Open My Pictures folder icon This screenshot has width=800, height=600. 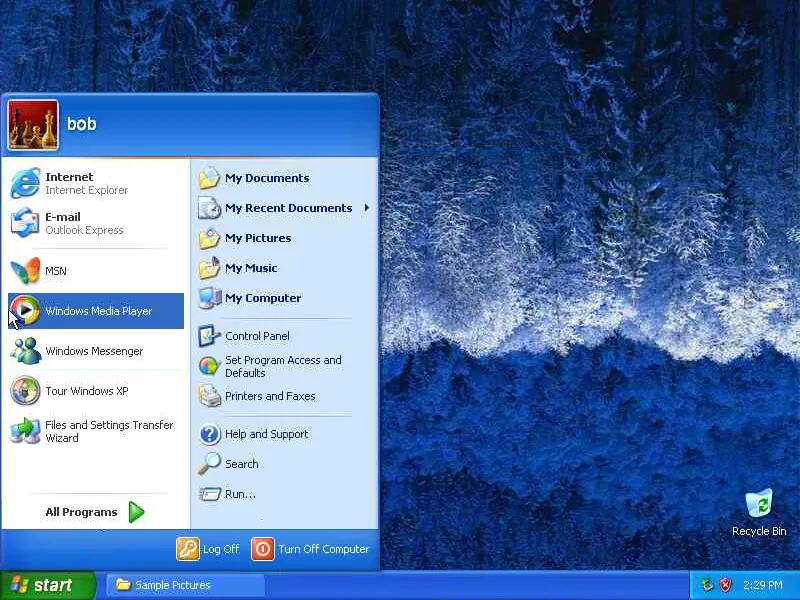click(x=209, y=238)
